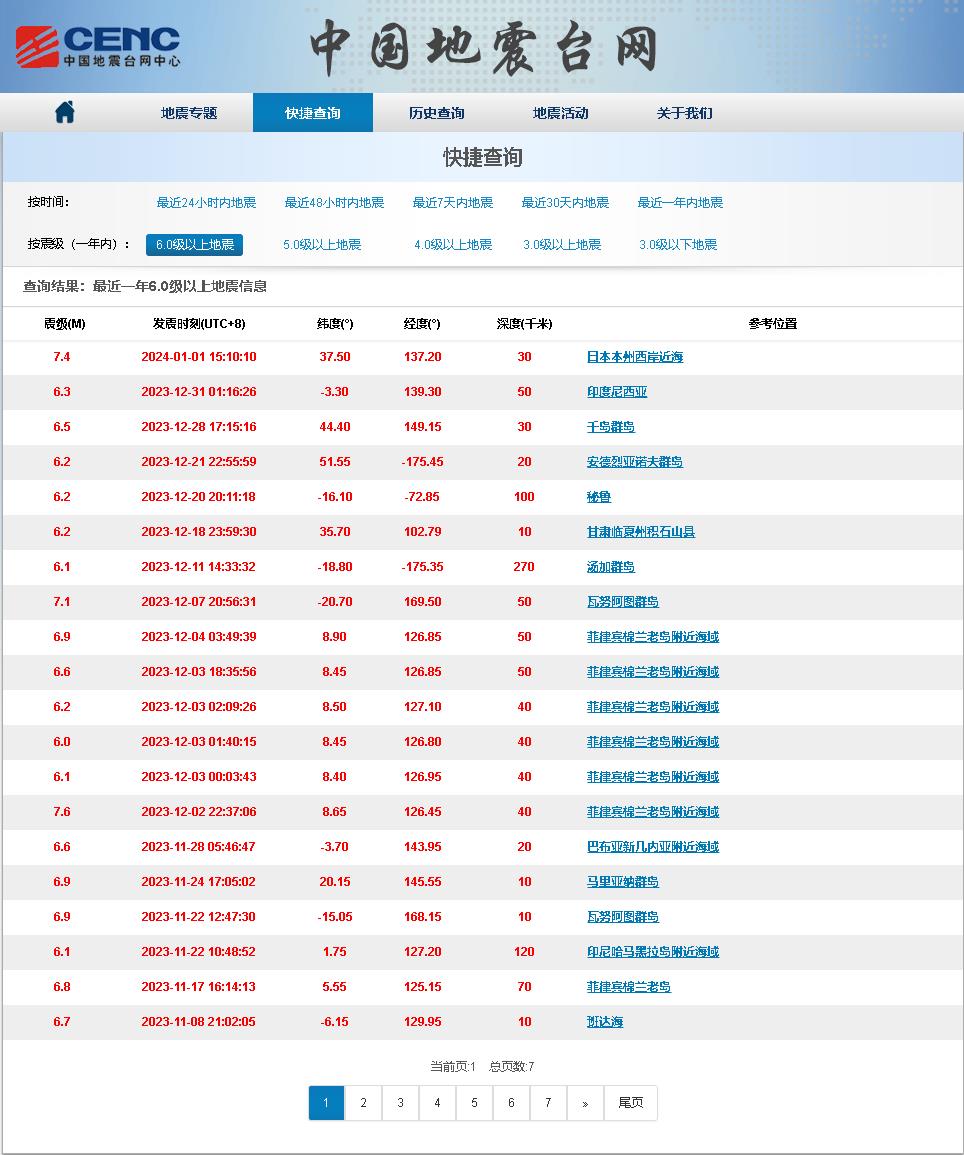Open the 地震活动 navigation item
This screenshot has height=1155, width=964.
click(560, 113)
